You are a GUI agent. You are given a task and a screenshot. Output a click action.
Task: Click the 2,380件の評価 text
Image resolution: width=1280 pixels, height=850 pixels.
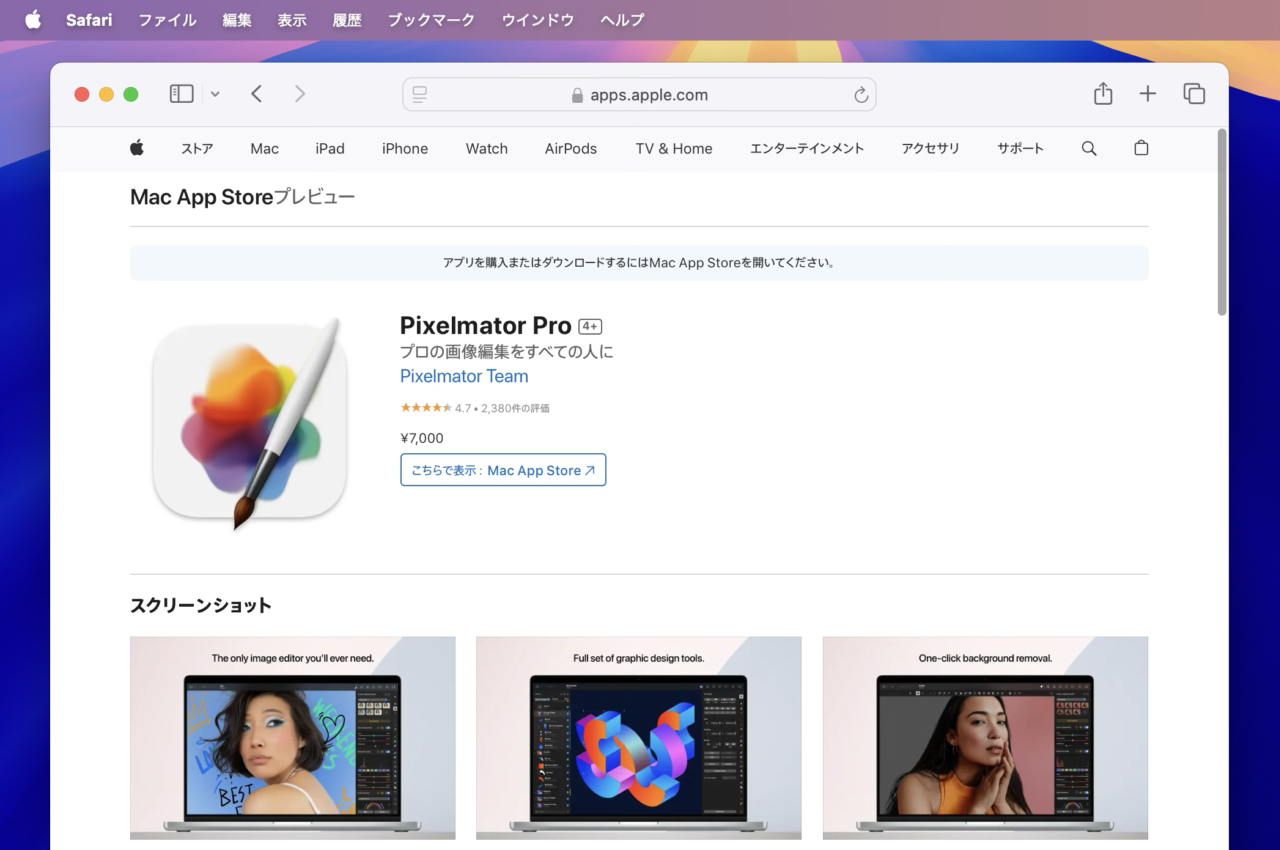tap(515, 408)
